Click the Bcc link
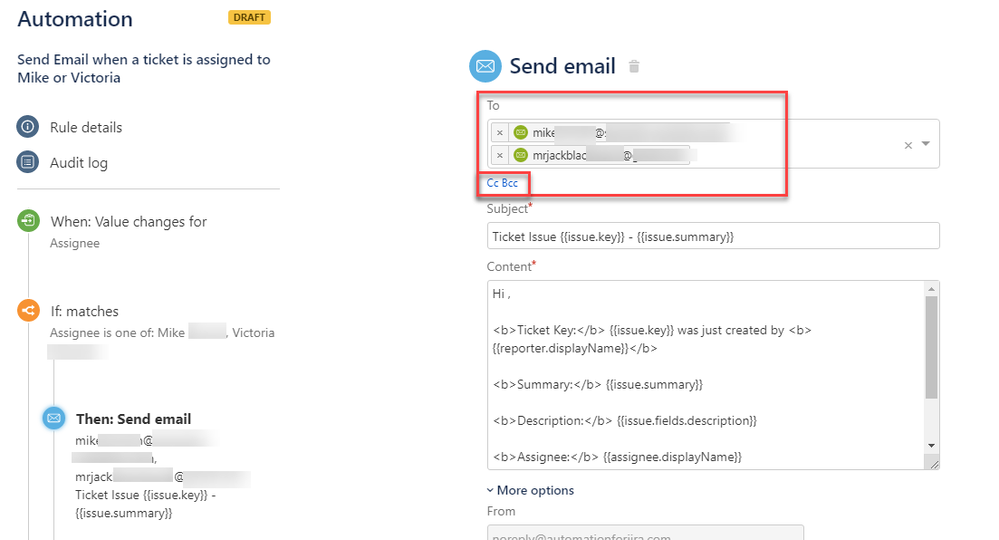Image resolution: width=999 pixels, height=540 pixels. click(x=510, y=183)
